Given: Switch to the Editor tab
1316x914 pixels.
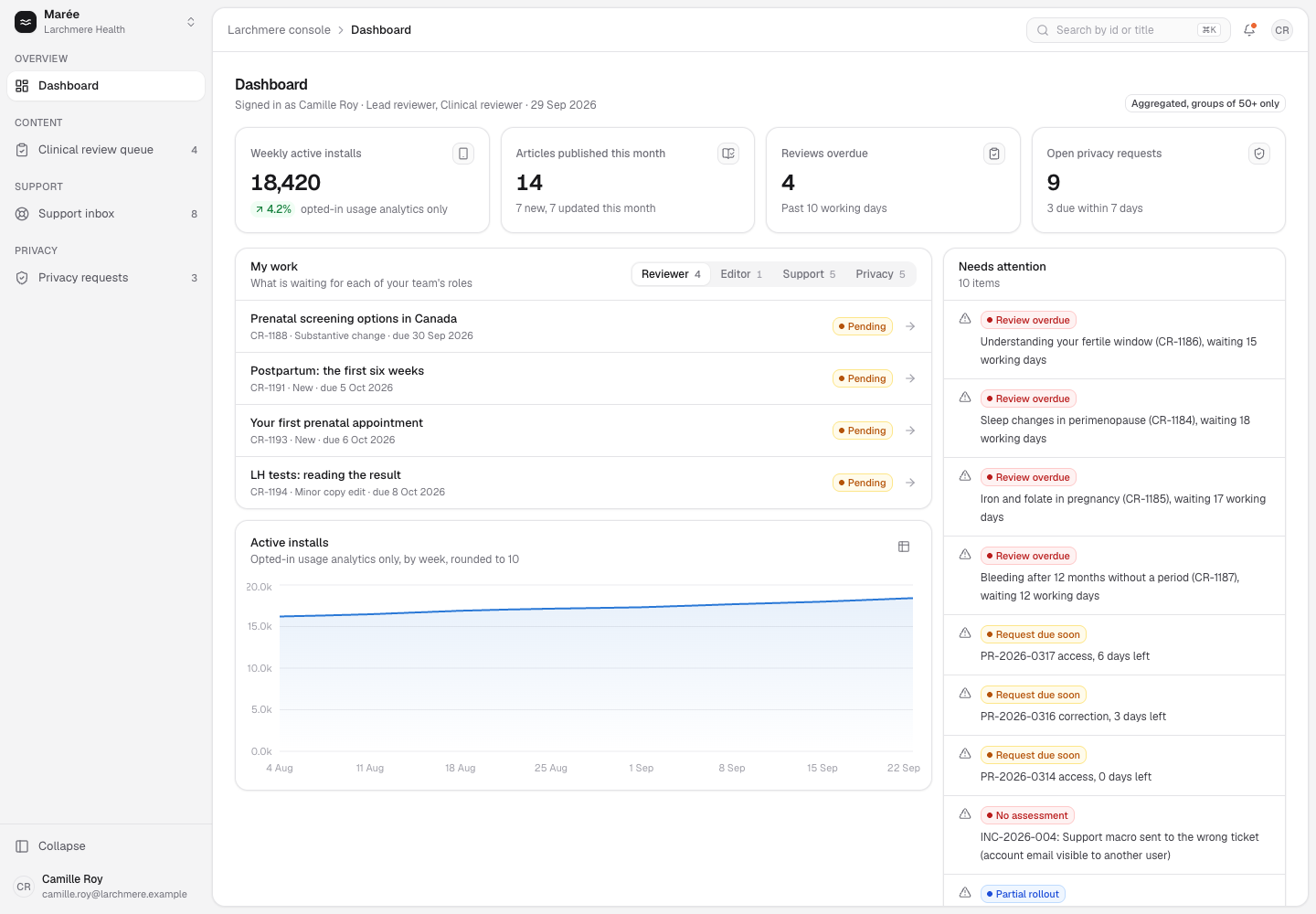Looking at the screenshot, I should pos(741,274).
